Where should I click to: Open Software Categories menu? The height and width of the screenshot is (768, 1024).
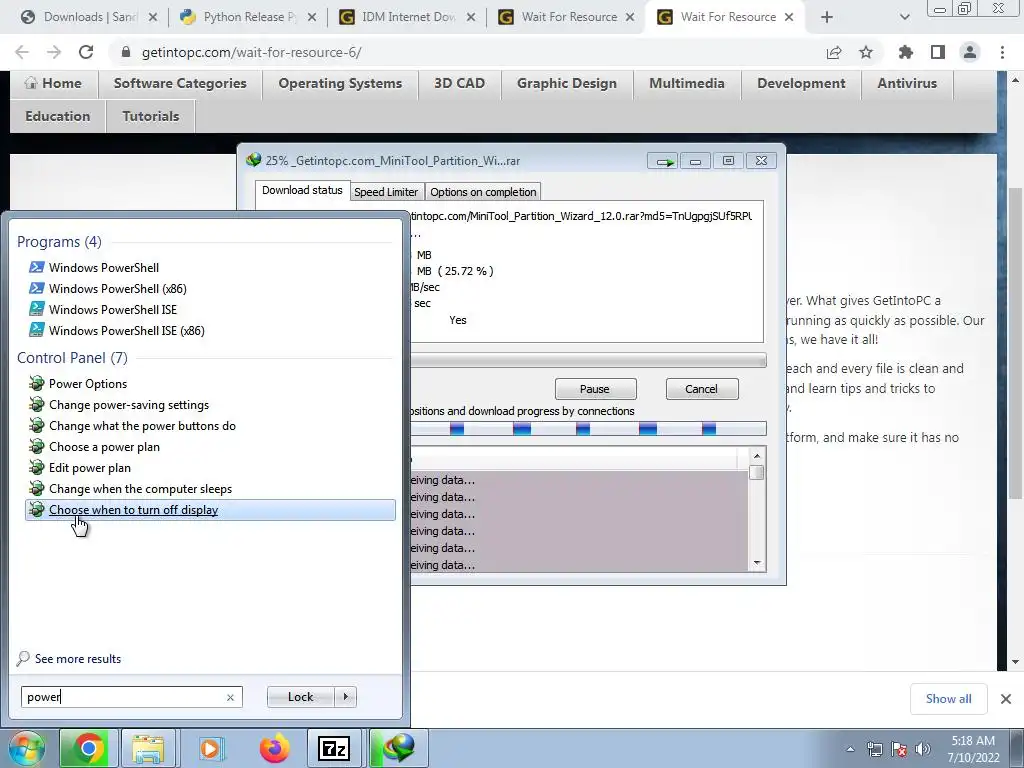pos(180,84)
